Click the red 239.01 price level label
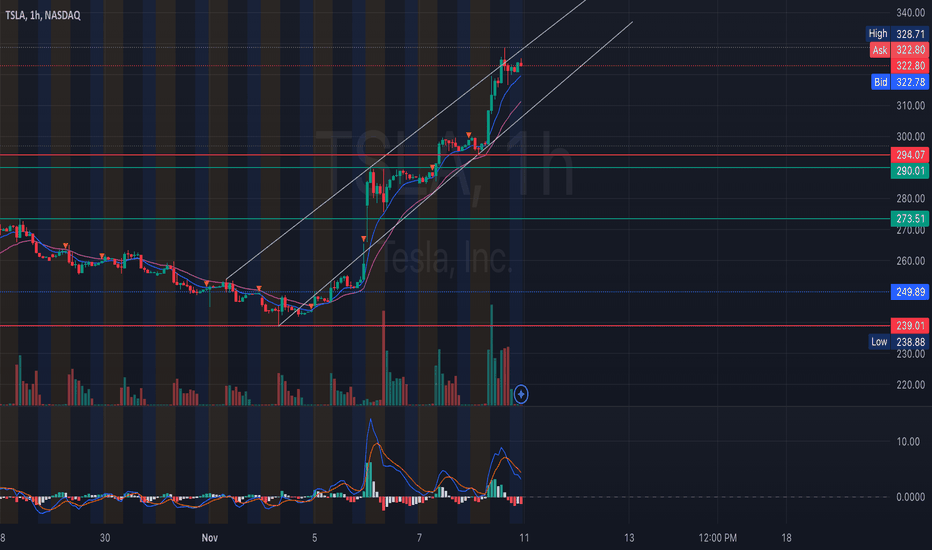Image resolution: width=932 pixels, height=550 pixels. (910, 326)
